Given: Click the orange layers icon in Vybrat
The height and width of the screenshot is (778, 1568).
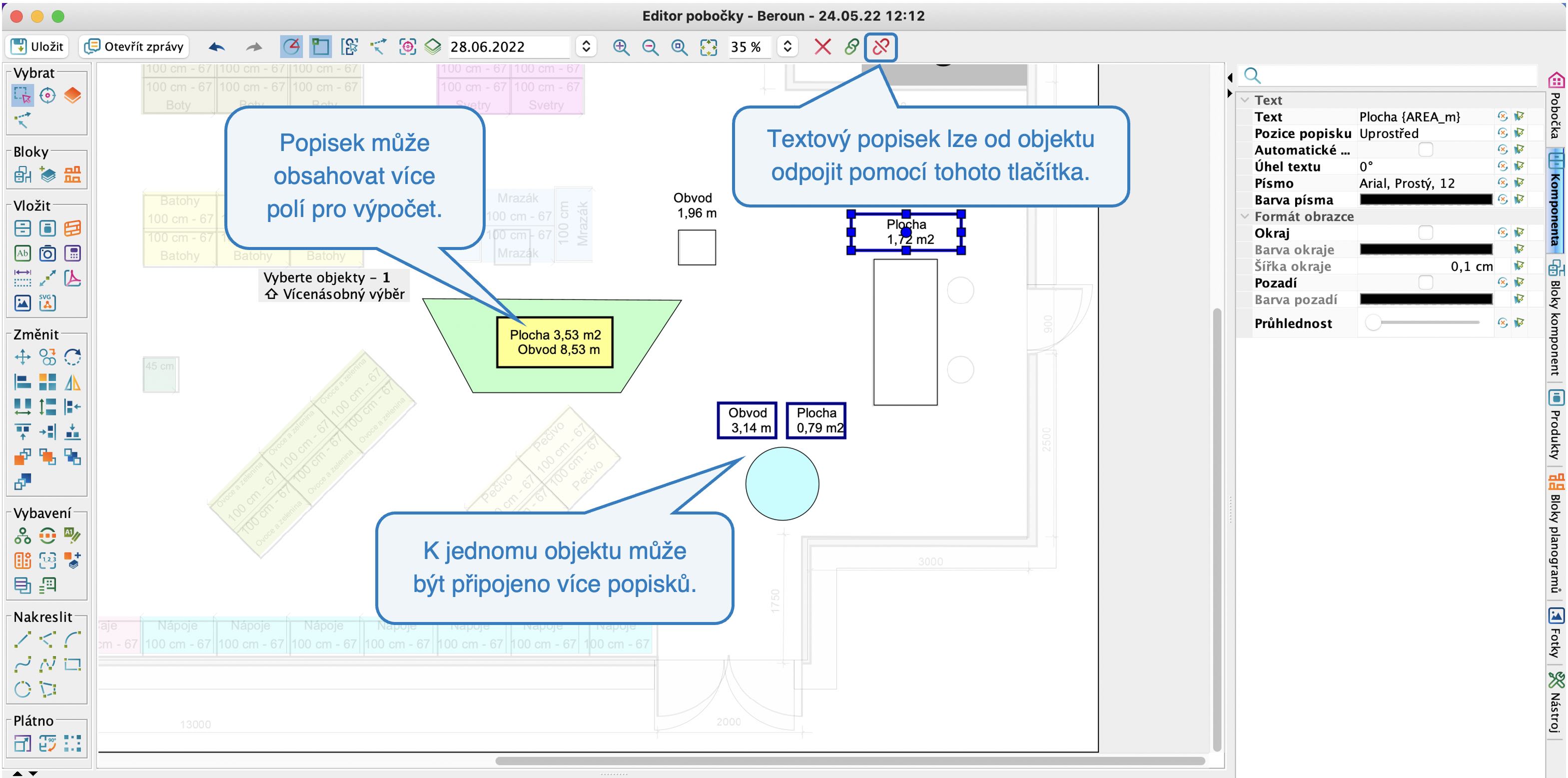Looking at the screenshot, I should [72, 95].
